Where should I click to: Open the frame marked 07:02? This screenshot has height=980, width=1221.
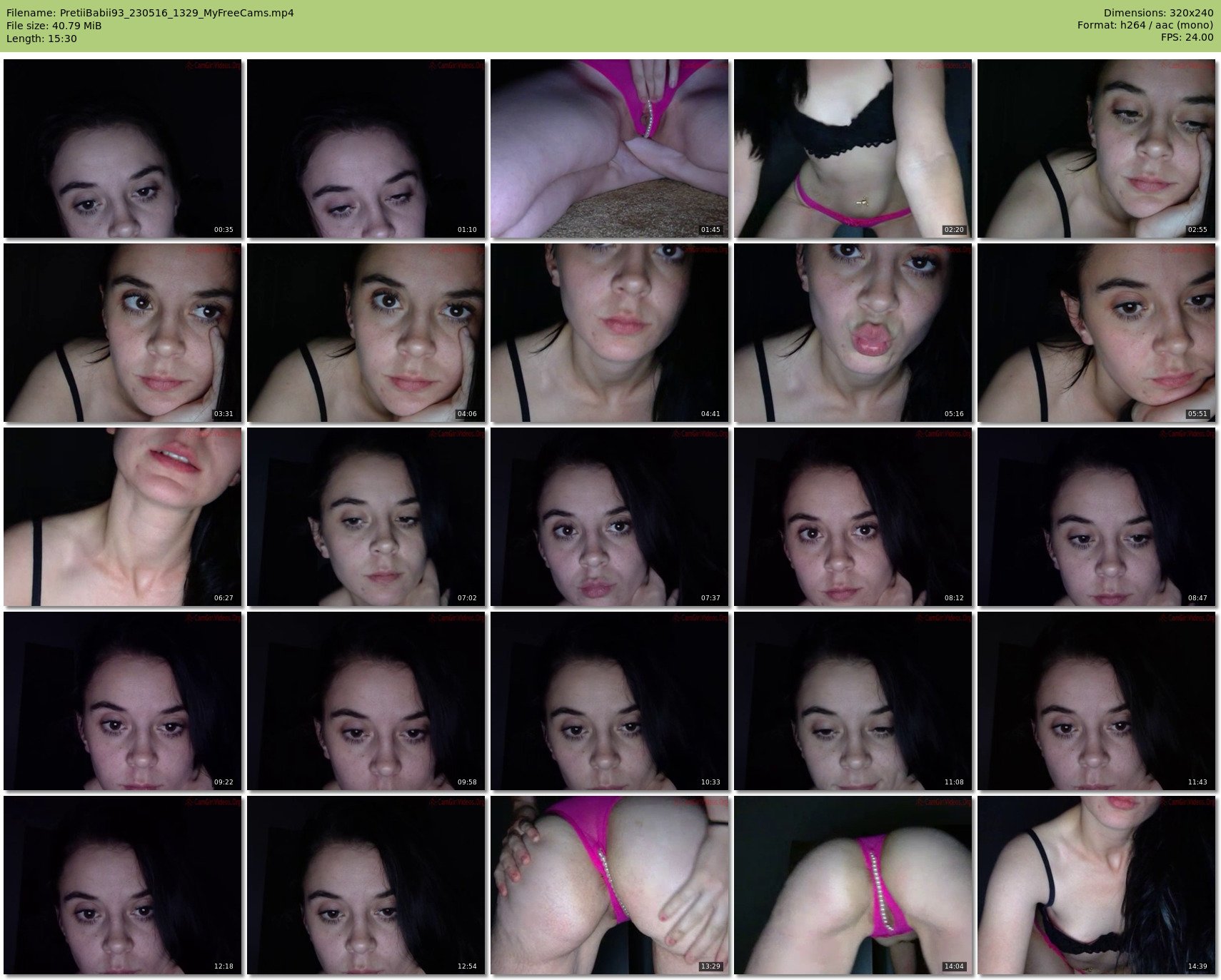pyautogui.click(x=366, y=517)
